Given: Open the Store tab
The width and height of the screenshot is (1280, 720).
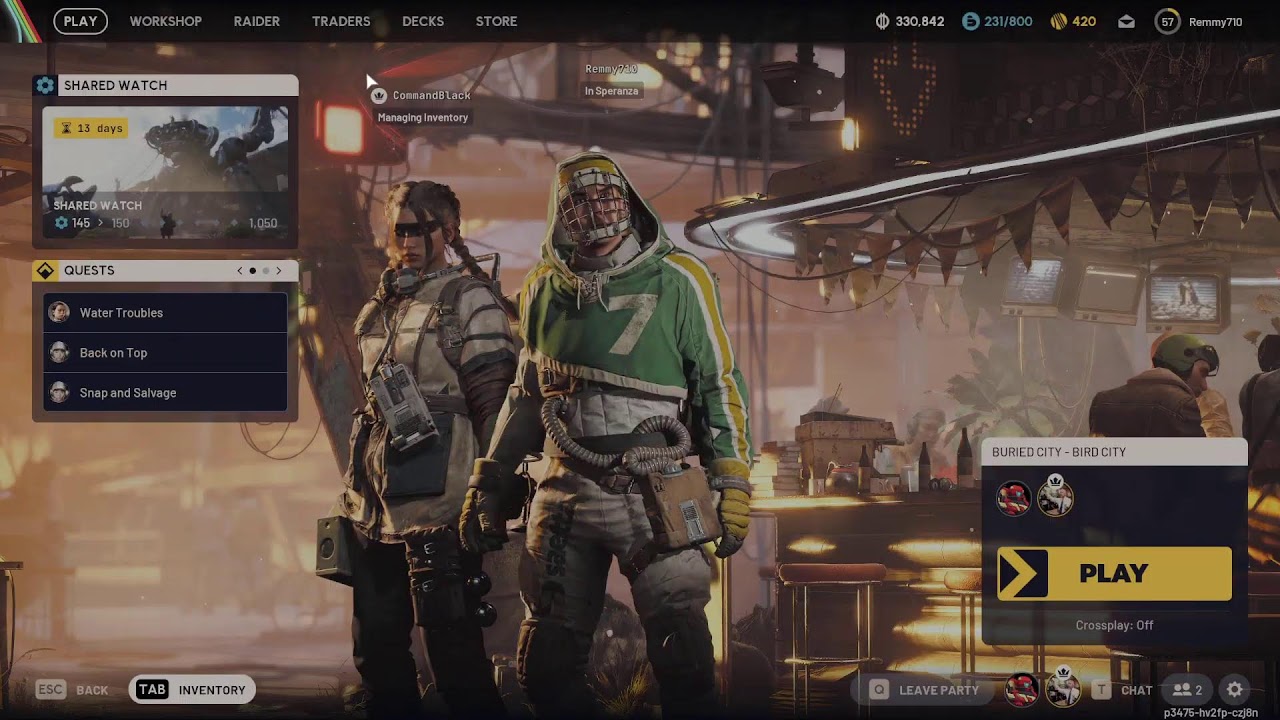Looking at the screenshot, I should click(x=496, y=21).
